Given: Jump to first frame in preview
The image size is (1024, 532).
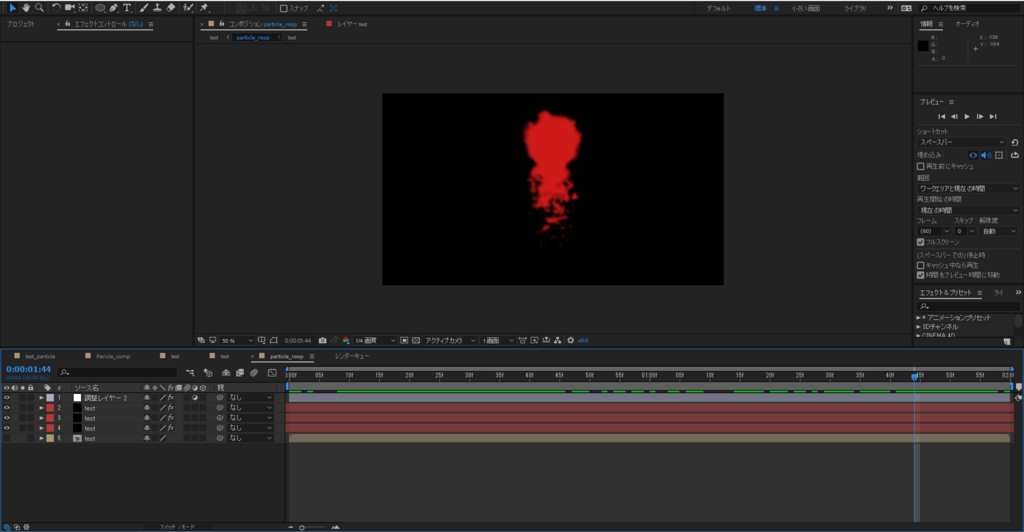Looking at the screenshot, I should click(942, 117).
